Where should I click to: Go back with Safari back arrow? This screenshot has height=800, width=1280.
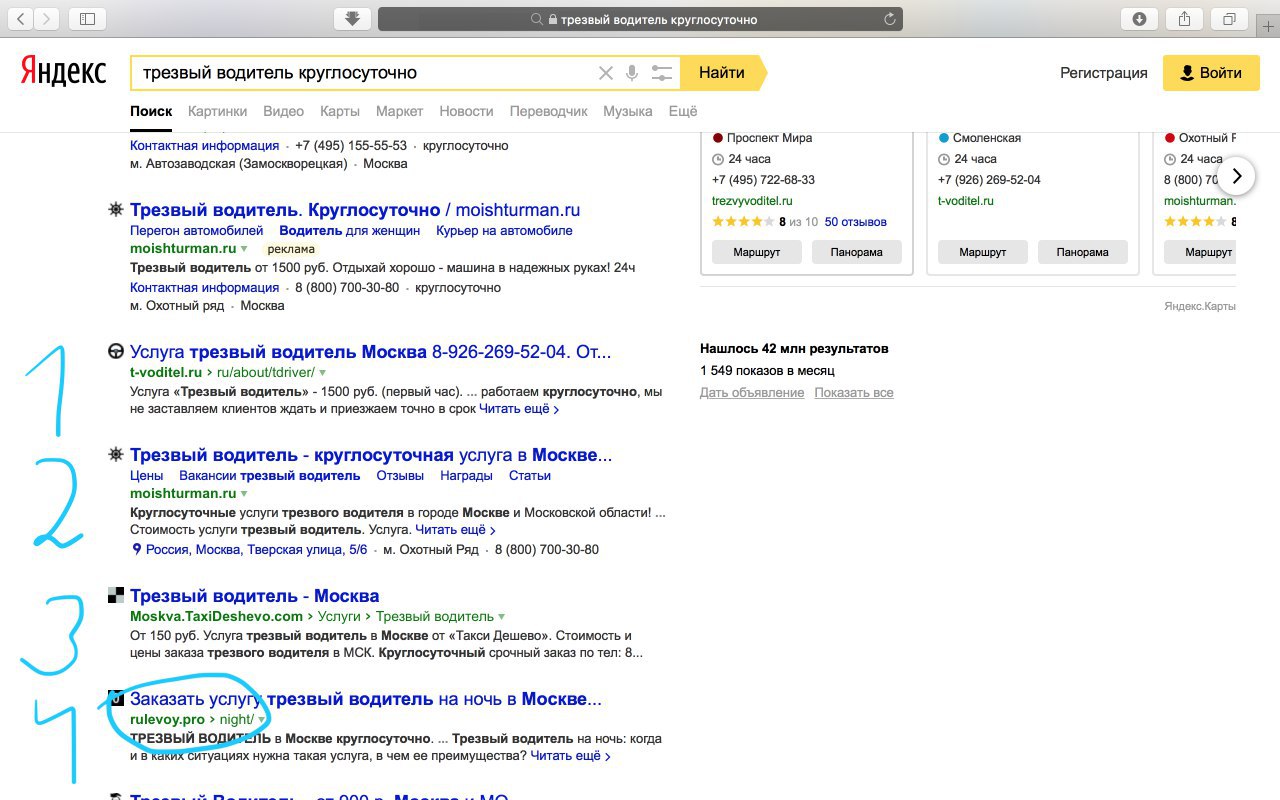(x=21, y=18)
